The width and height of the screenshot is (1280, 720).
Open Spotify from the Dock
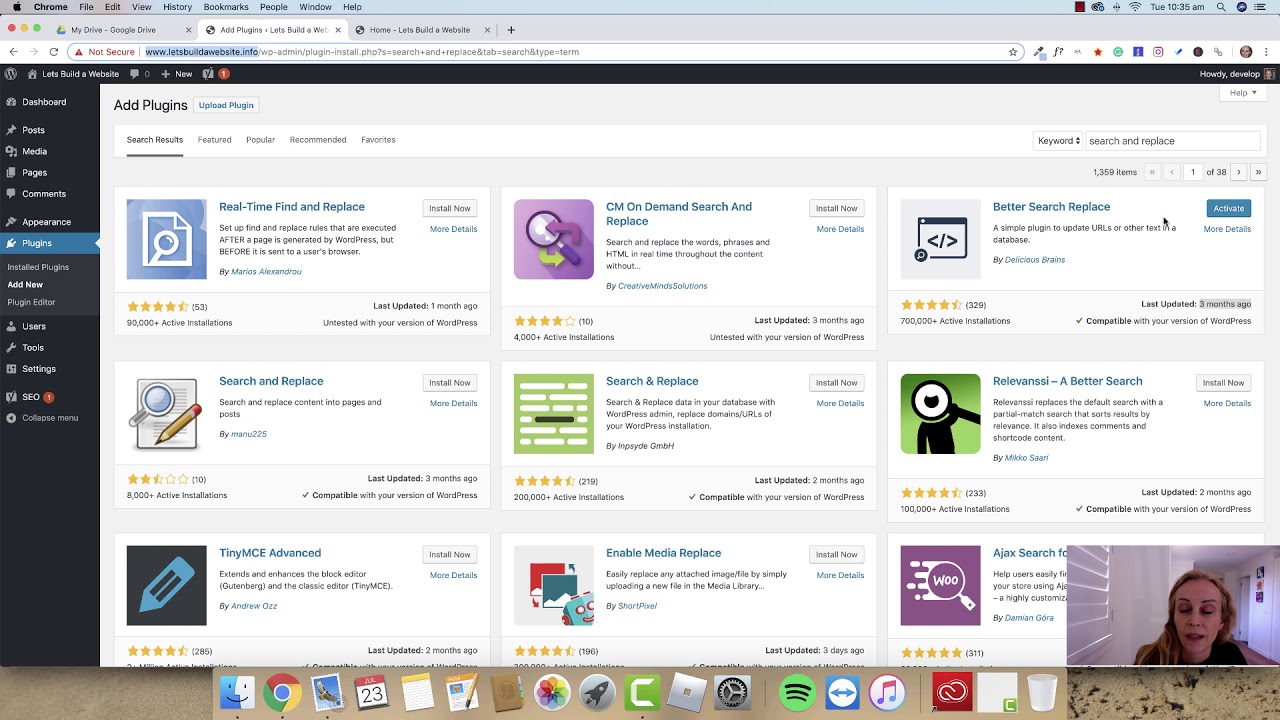(797, 693)
